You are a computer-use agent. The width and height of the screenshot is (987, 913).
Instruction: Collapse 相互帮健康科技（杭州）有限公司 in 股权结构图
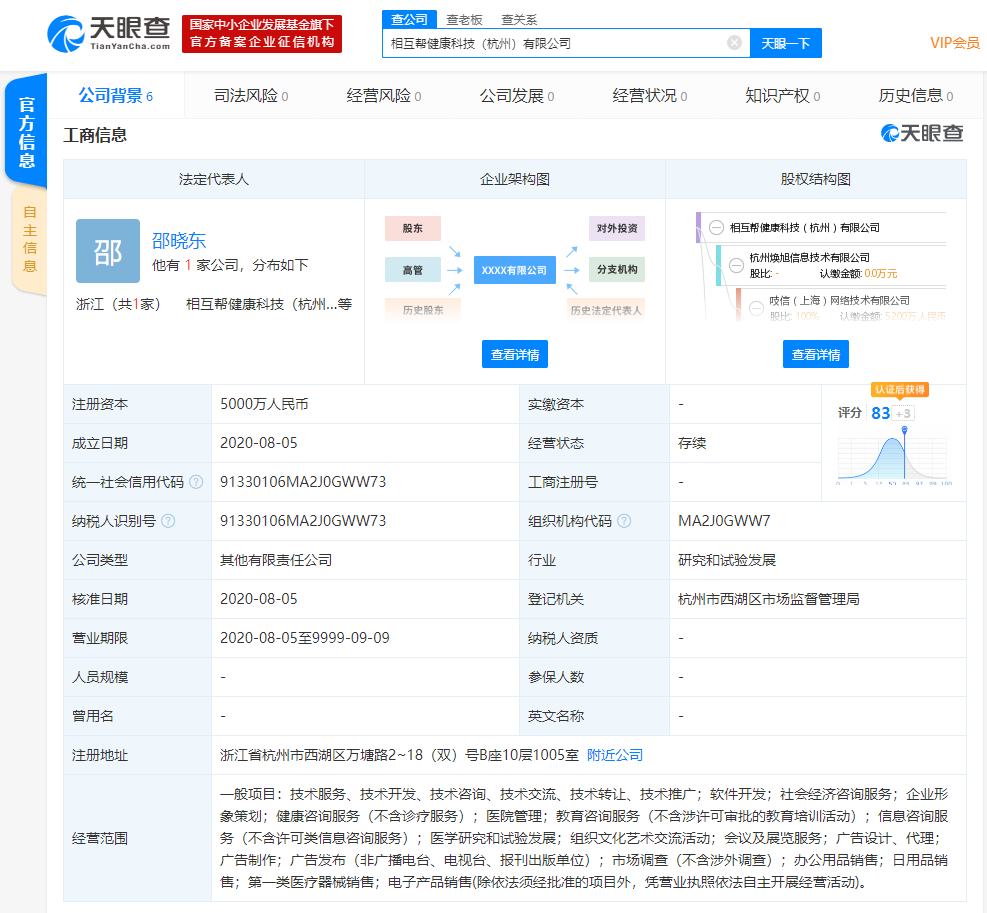(x=714, y=227)
